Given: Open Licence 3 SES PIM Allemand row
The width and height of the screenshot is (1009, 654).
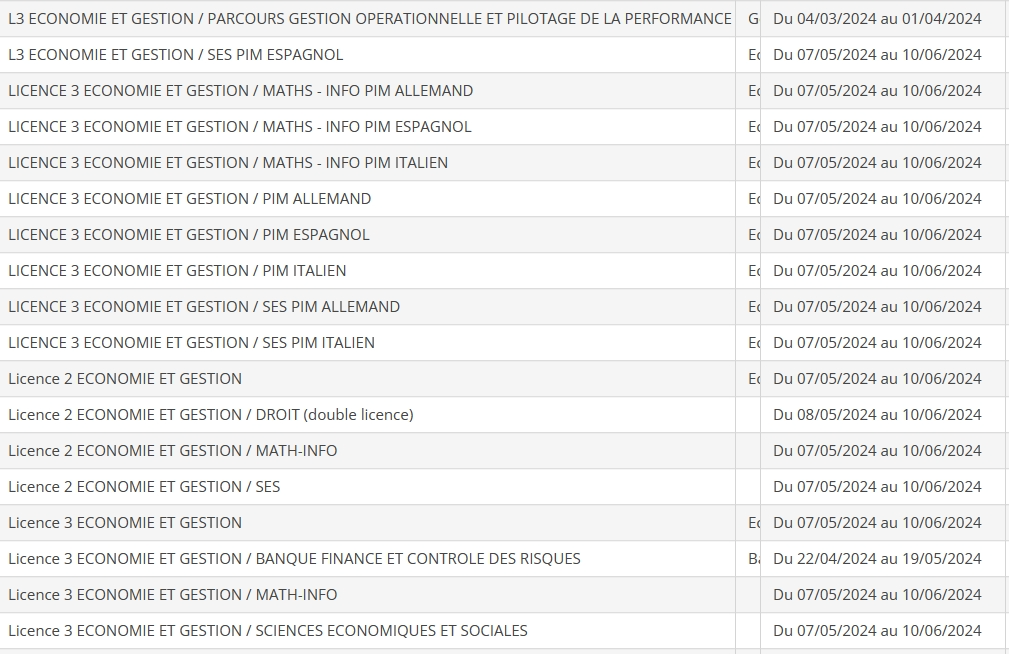Looking at the screenshot, I should (502, 307).
